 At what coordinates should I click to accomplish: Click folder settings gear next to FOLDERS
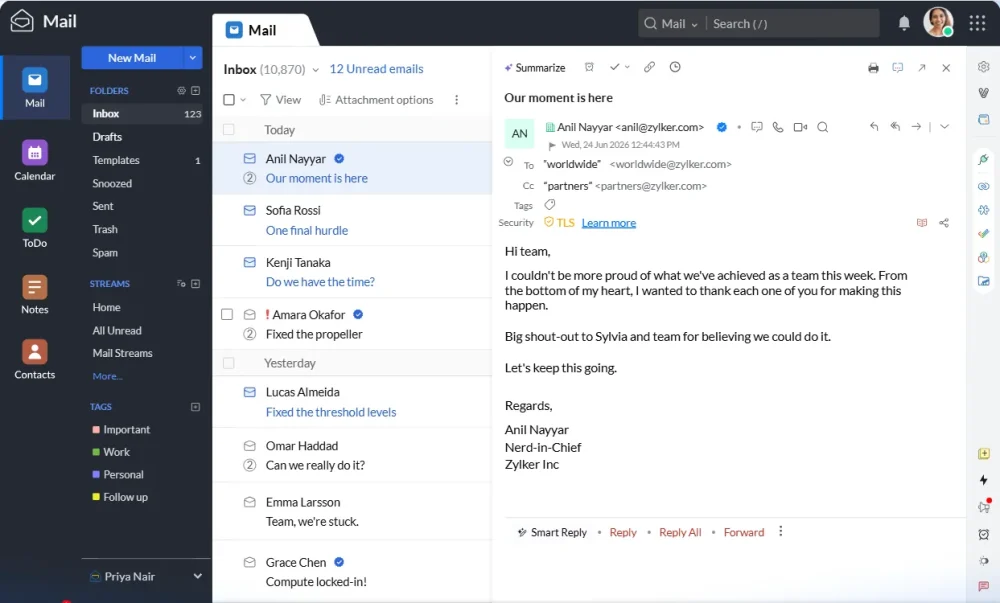click(181, 91)
